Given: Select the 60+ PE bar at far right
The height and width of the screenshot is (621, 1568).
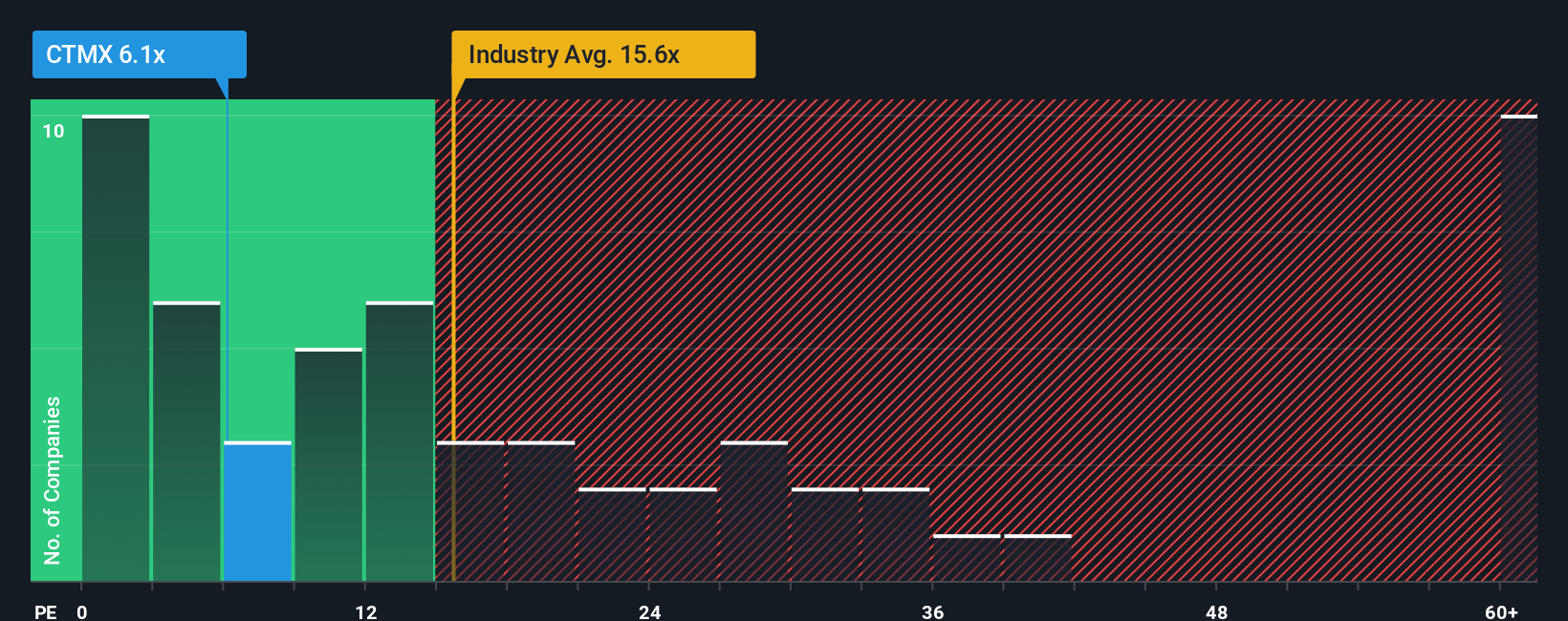Looking at the screenshot, I should pos(1518,348).
